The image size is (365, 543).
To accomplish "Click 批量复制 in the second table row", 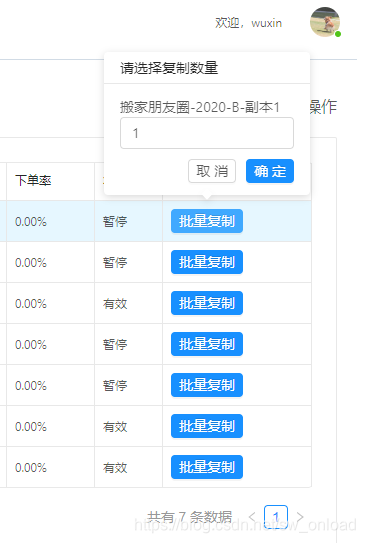I will (207, 262).
